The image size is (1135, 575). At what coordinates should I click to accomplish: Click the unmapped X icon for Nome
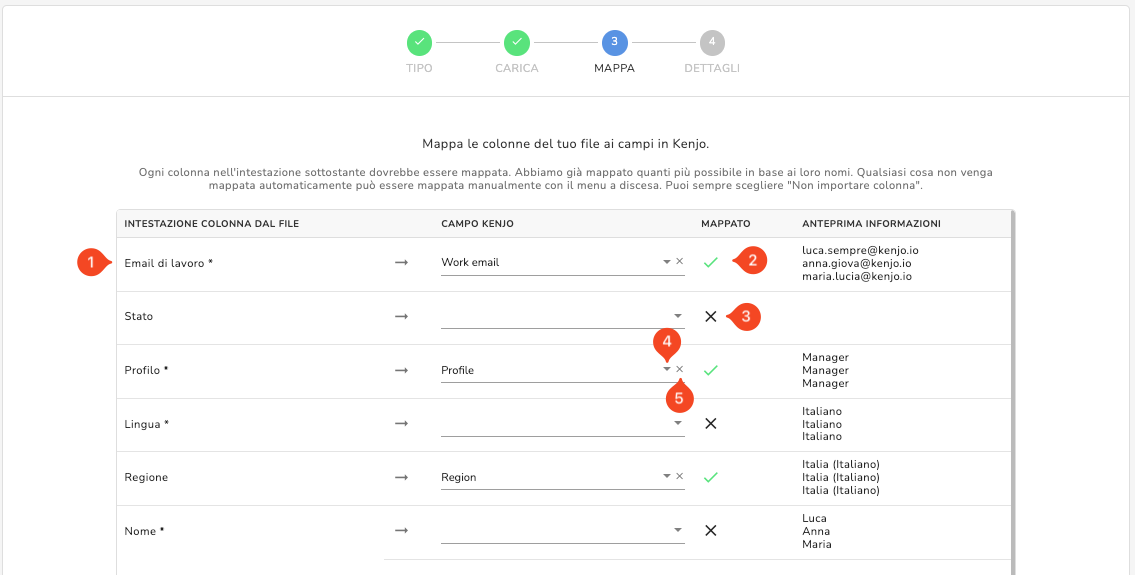(711, 531)
